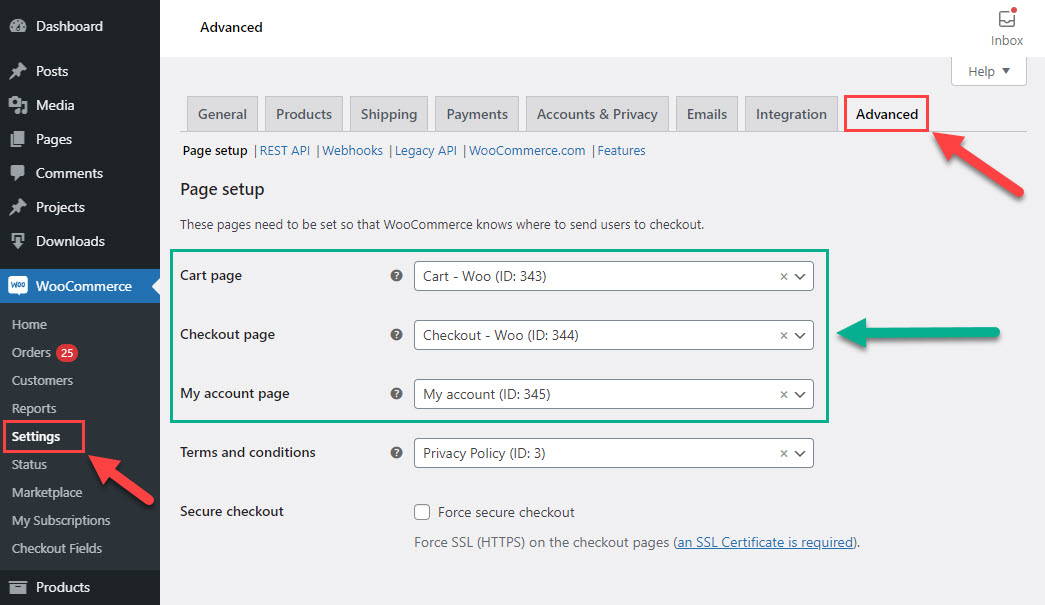Screen dimensions: 1045x605
Task: Open My Subscriptions submenu item
Action: coord(61,520)
